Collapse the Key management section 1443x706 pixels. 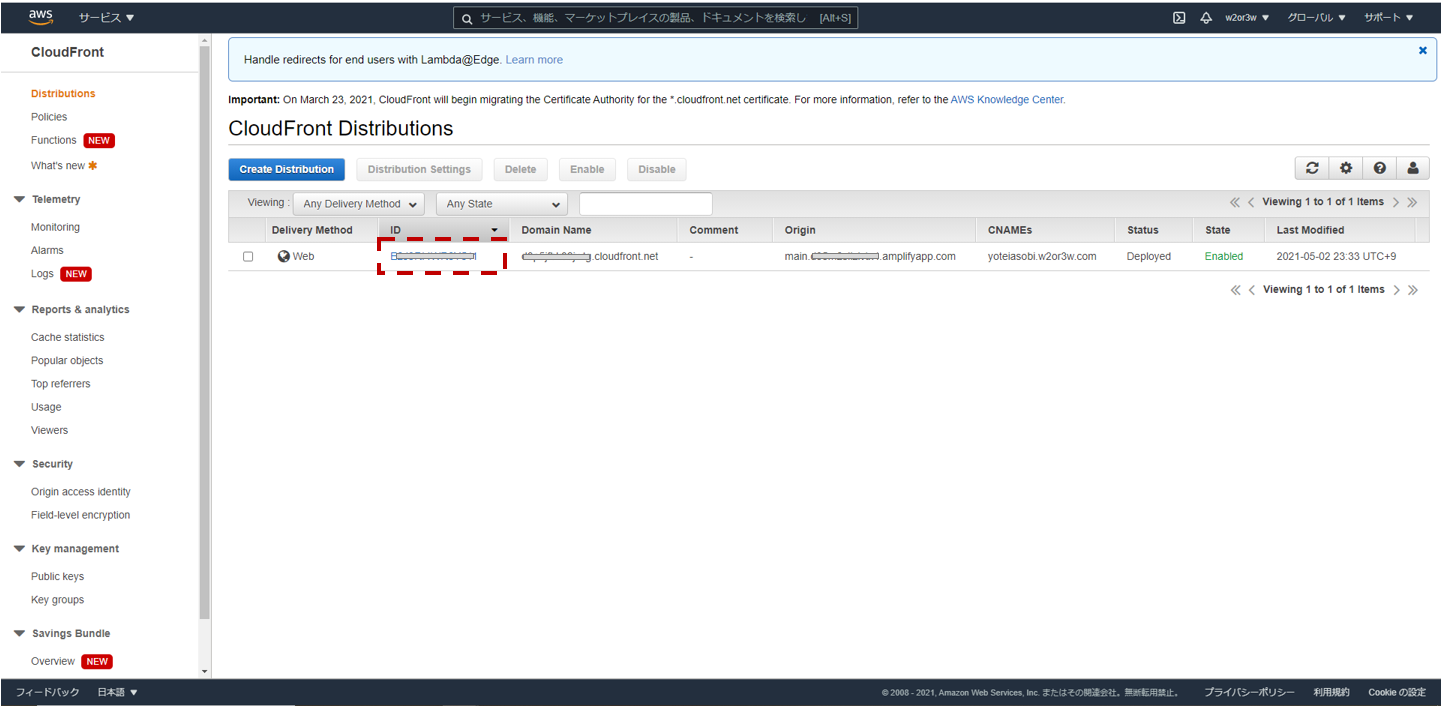(19, 549)
